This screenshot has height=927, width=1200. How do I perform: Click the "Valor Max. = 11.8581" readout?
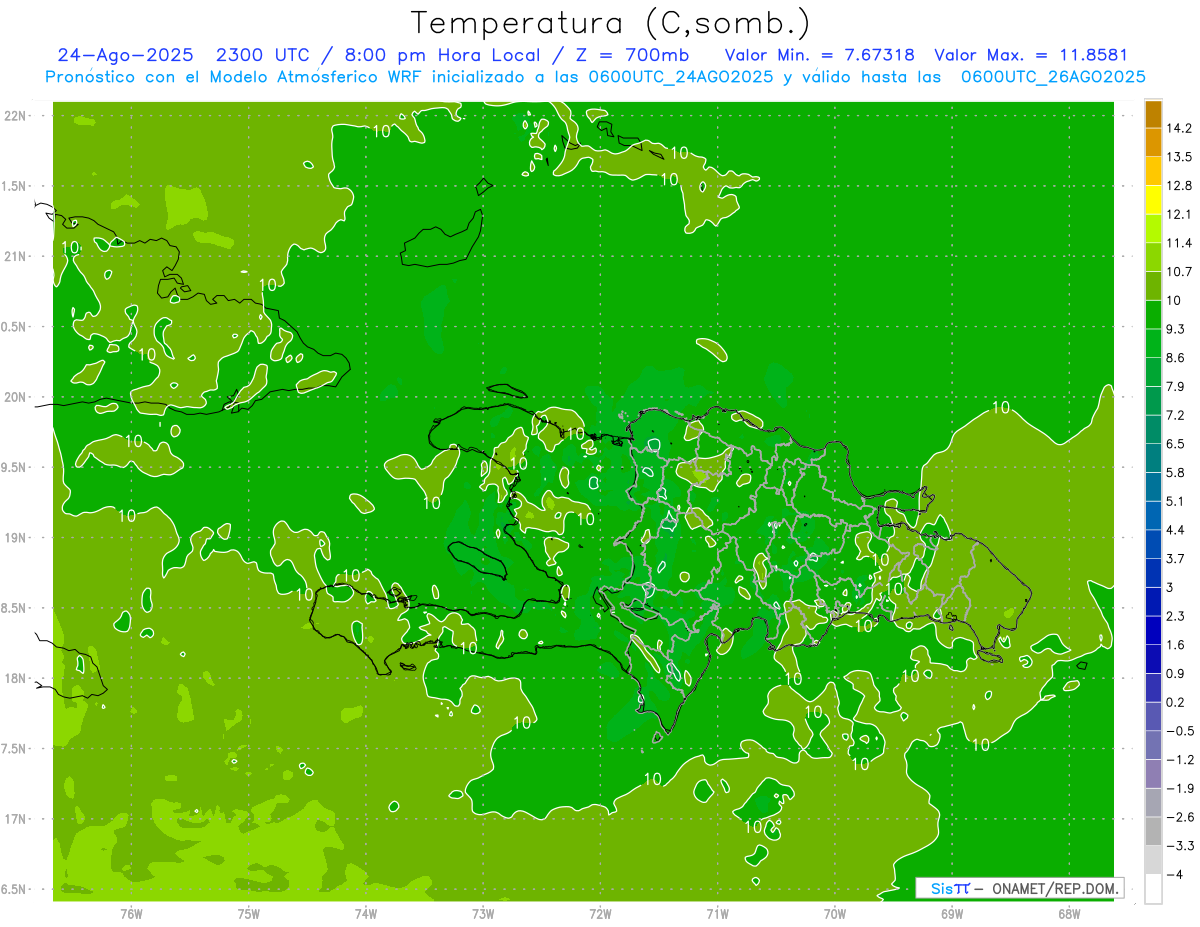(1030, 55)
